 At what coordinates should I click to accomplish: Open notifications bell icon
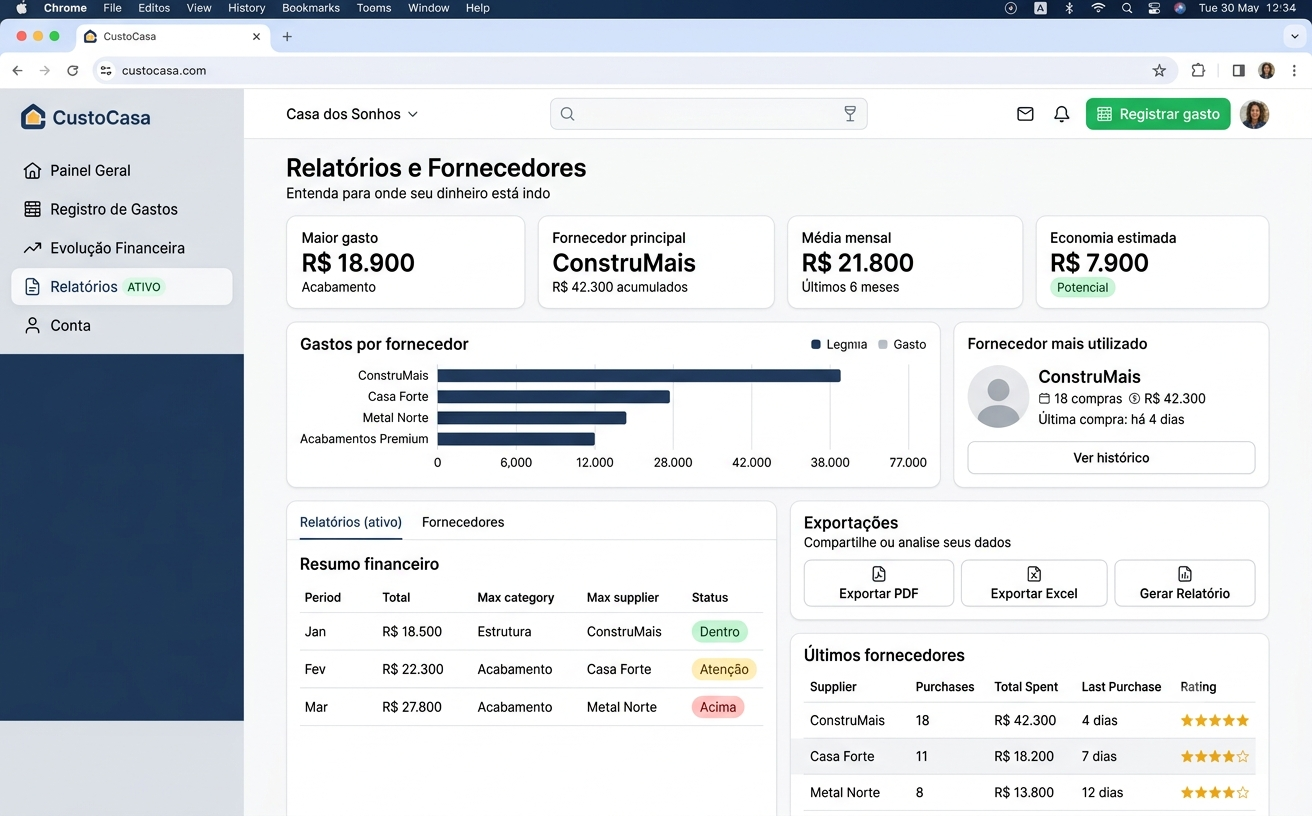point(1062,114)
